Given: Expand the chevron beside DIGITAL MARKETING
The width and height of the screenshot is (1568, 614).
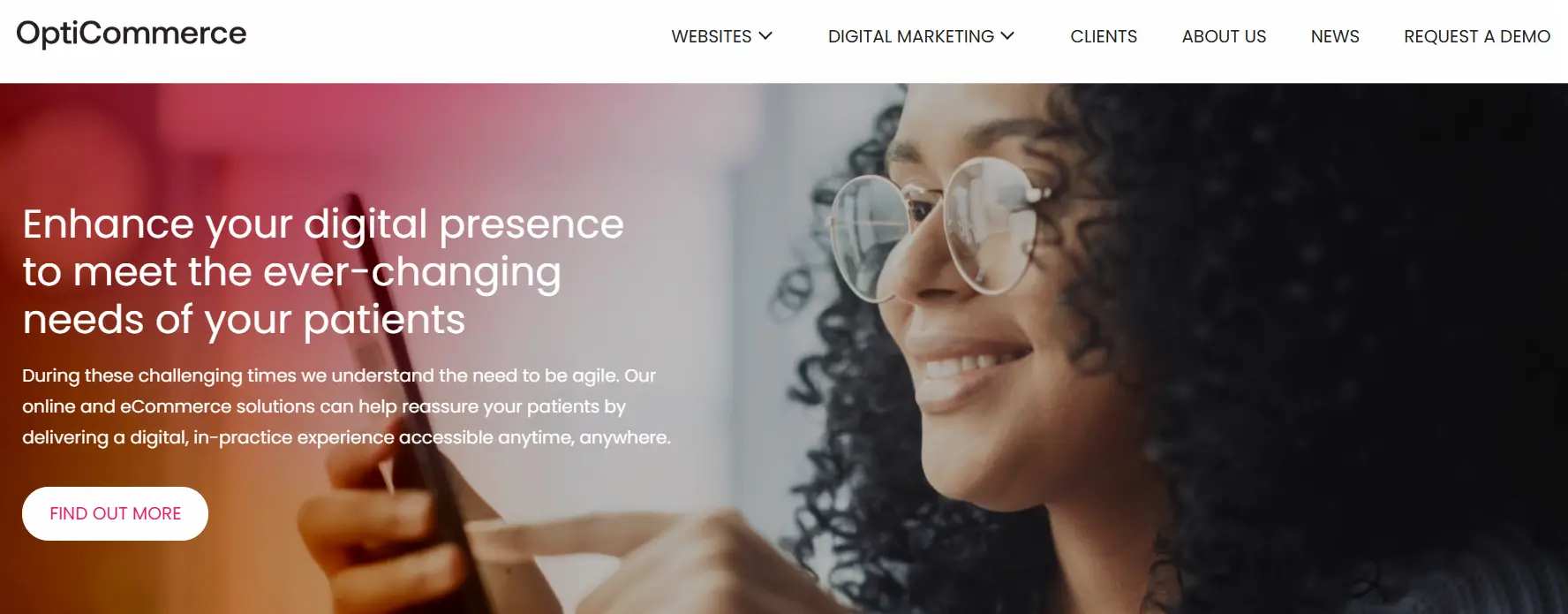Looking at the screenshot, I should point(1007,36).
